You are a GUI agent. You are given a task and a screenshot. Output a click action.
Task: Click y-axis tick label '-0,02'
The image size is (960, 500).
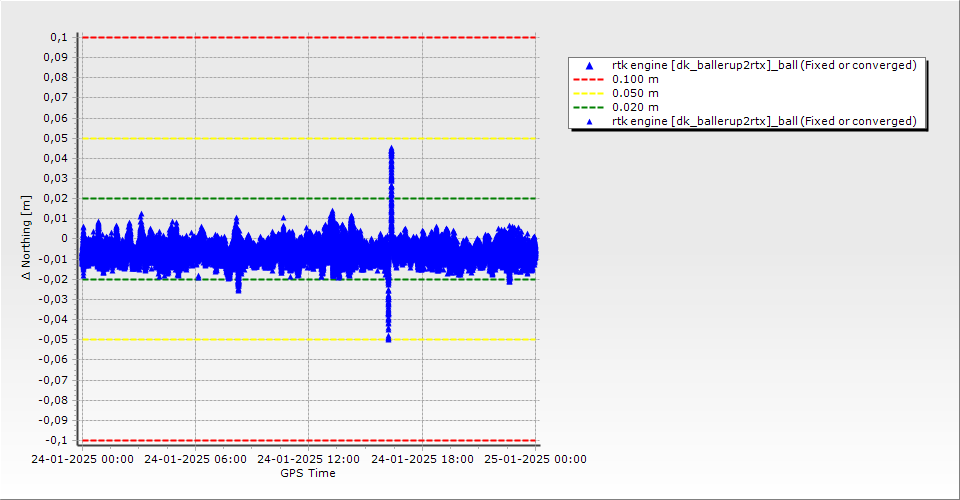pos(53,279)
